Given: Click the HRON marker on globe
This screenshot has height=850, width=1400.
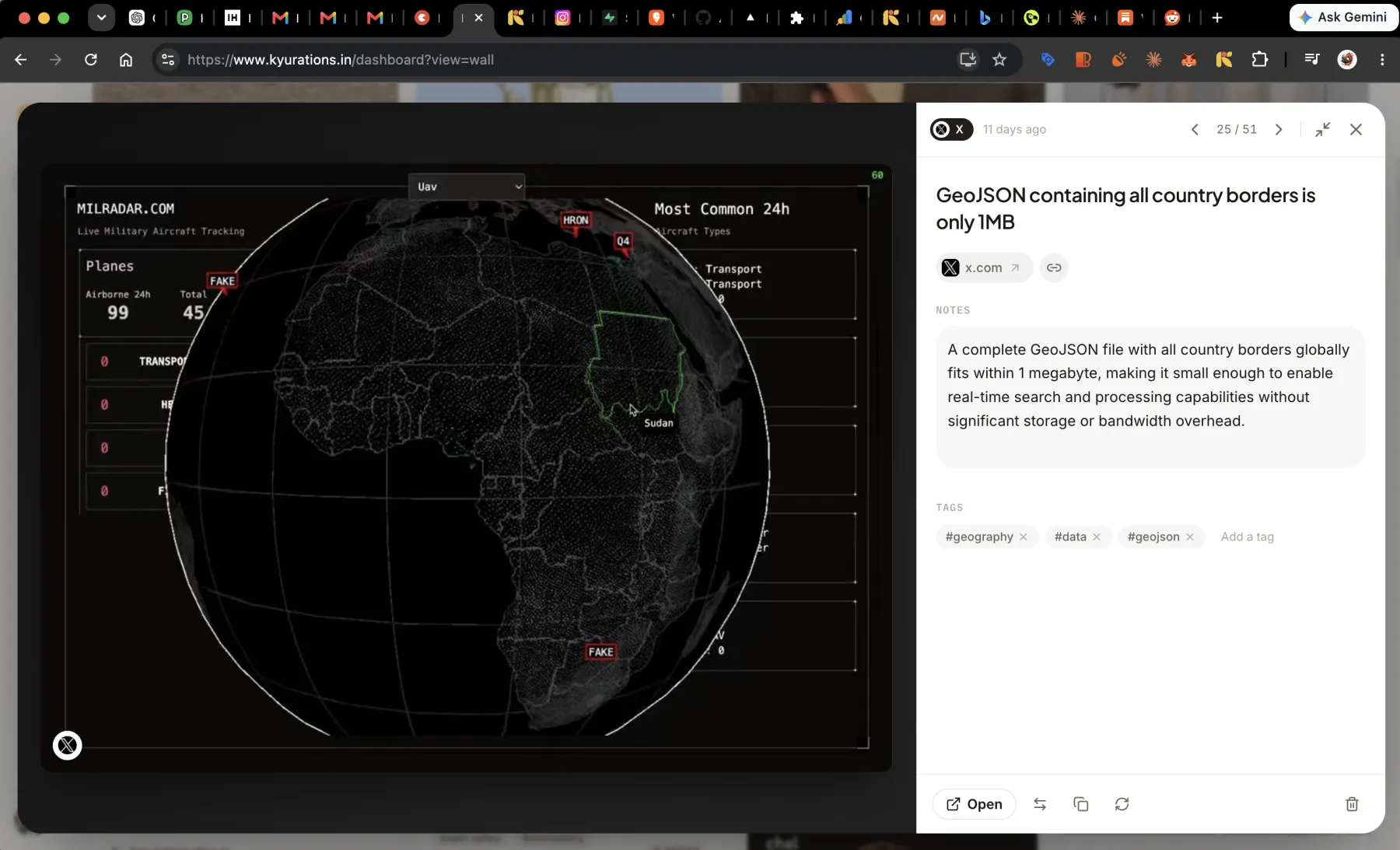Looking at the screenshot, I should (x=576, y=220).
